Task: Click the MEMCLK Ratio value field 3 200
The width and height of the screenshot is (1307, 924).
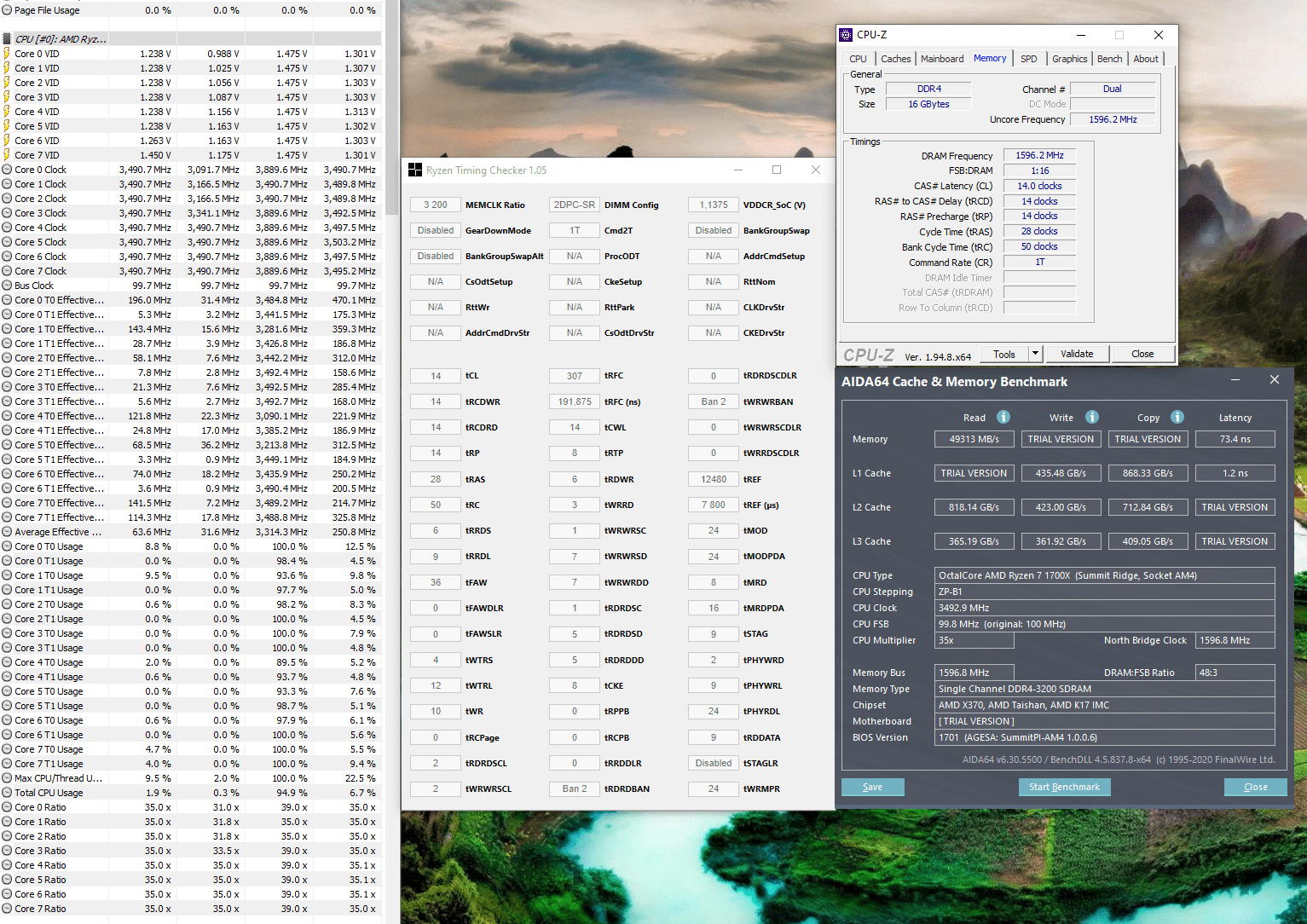Action: coord(436,205)
